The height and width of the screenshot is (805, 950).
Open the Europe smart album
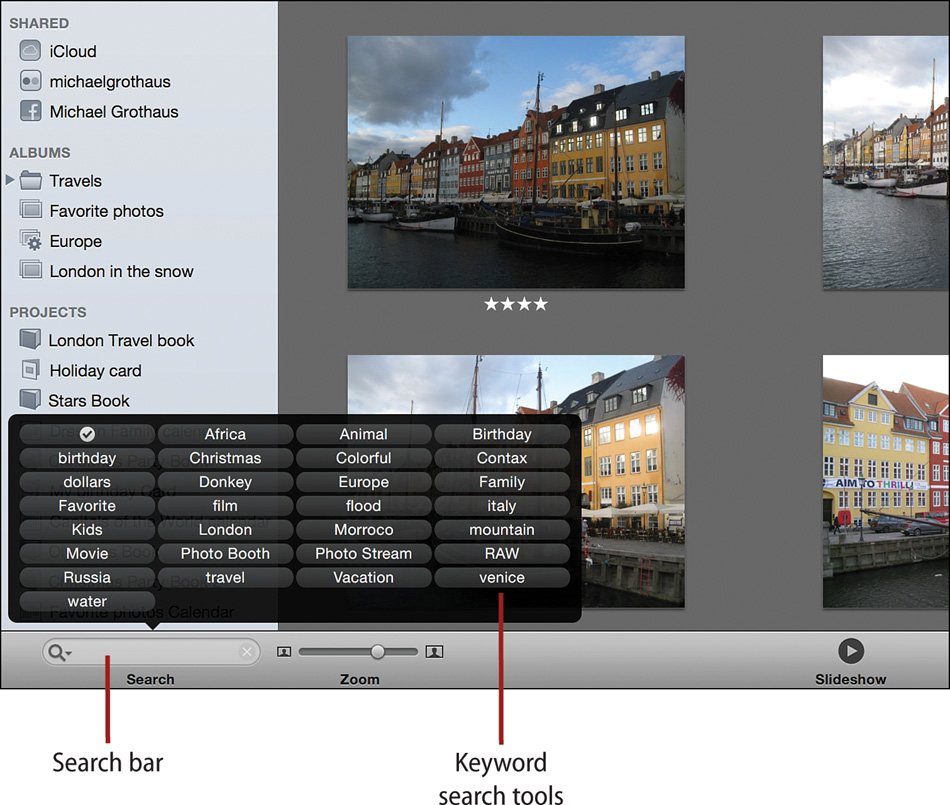(x=76, y=241)
